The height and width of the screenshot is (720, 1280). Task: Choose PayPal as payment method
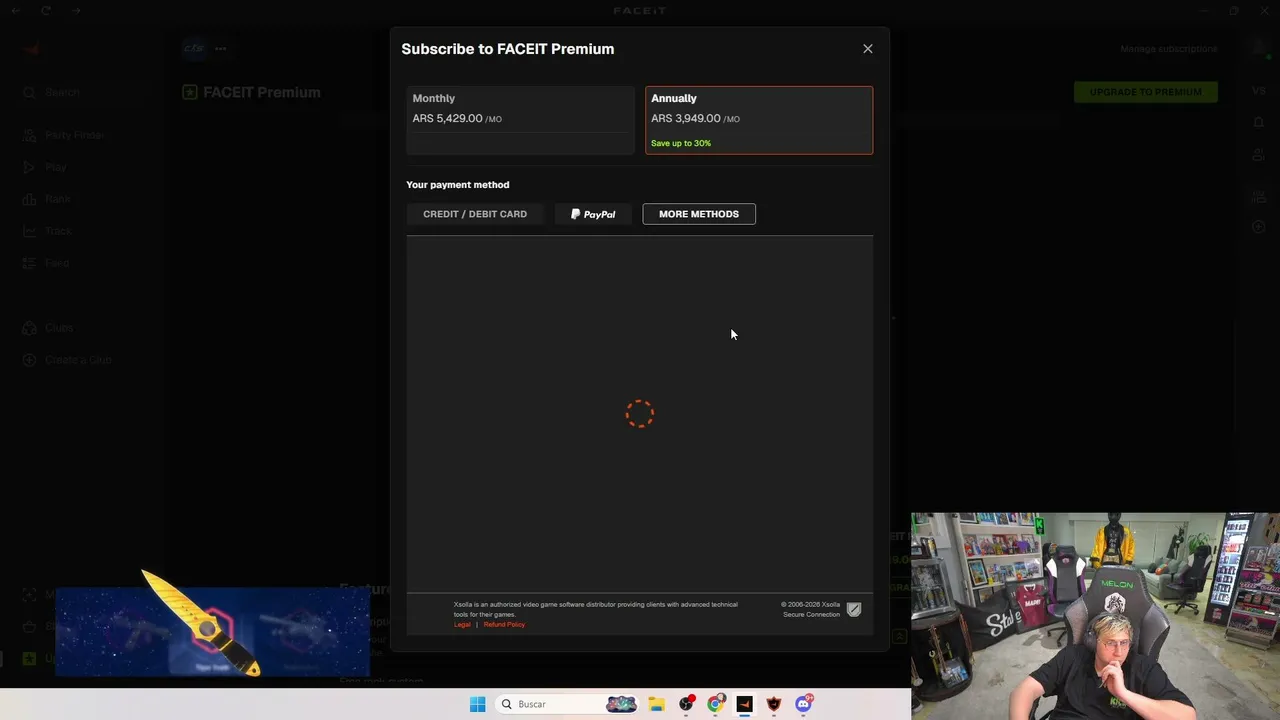tap(593, 214)
